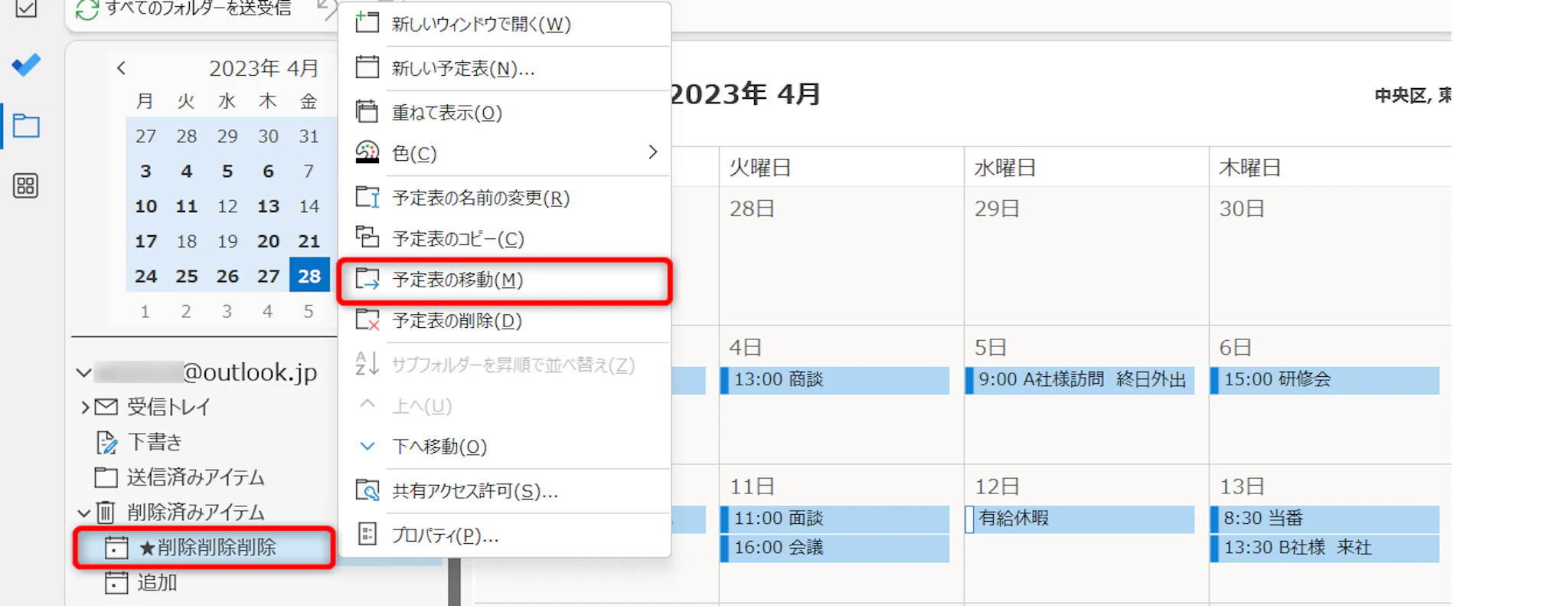
Task: Click the calendar icon beside 追加
Action: [x=116, y=582]
